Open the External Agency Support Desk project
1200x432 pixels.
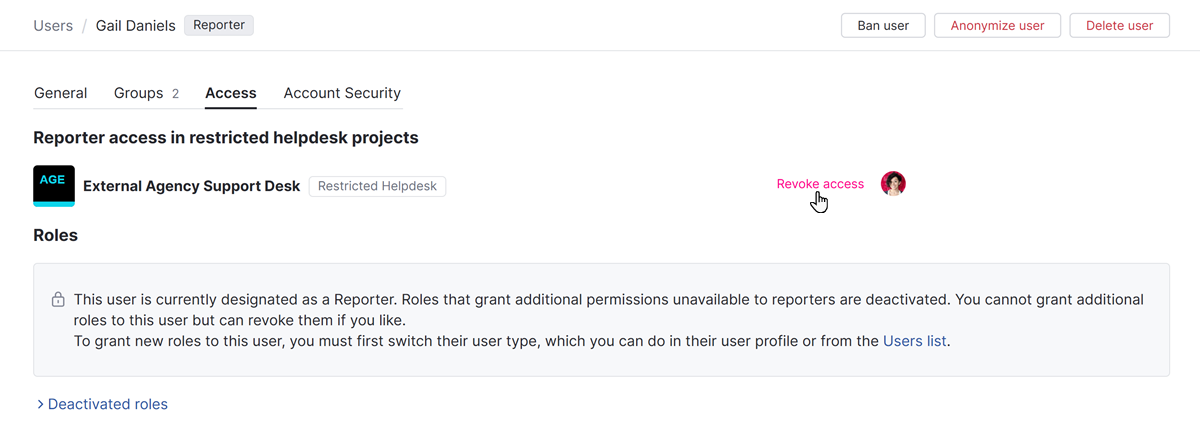192,186
